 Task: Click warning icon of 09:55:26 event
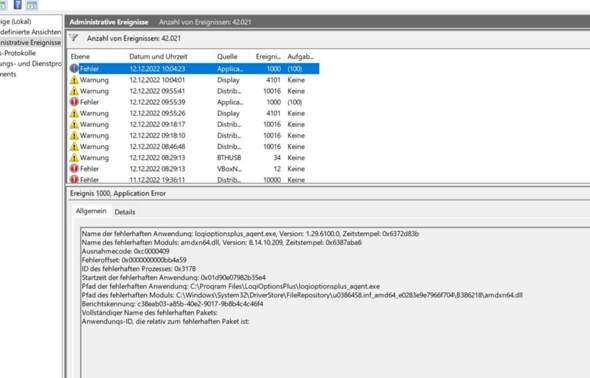pyautogui.click(x=74, y=113)
